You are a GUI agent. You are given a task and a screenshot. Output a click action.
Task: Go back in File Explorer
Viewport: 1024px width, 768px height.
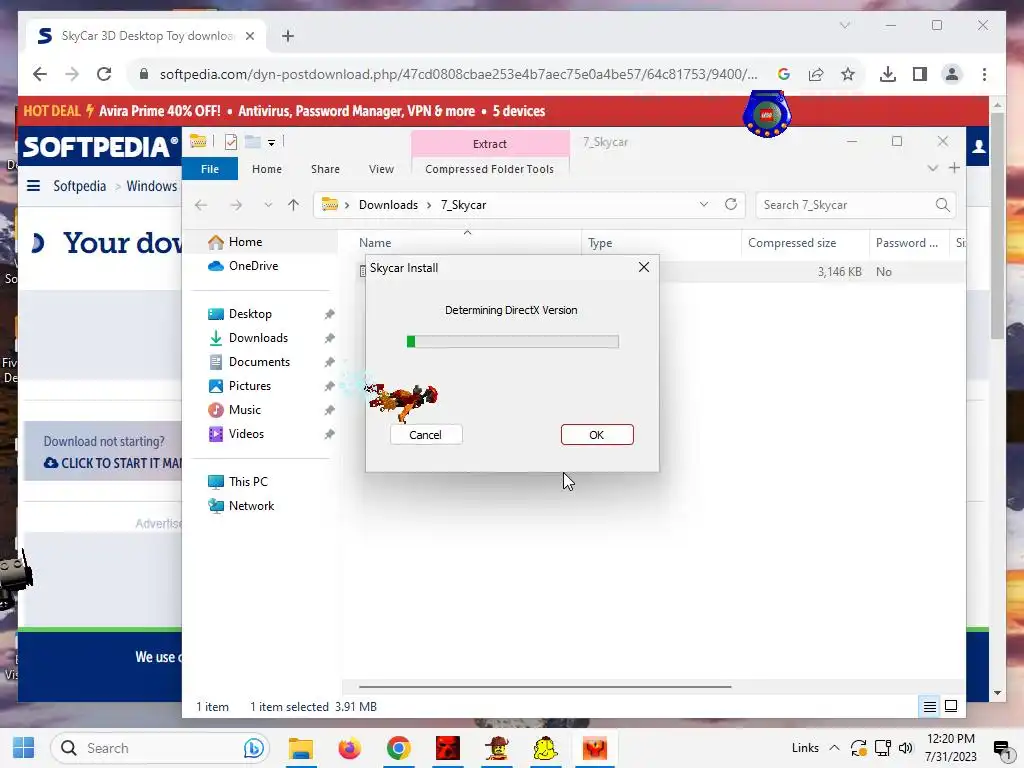click(x=201, y=205)
